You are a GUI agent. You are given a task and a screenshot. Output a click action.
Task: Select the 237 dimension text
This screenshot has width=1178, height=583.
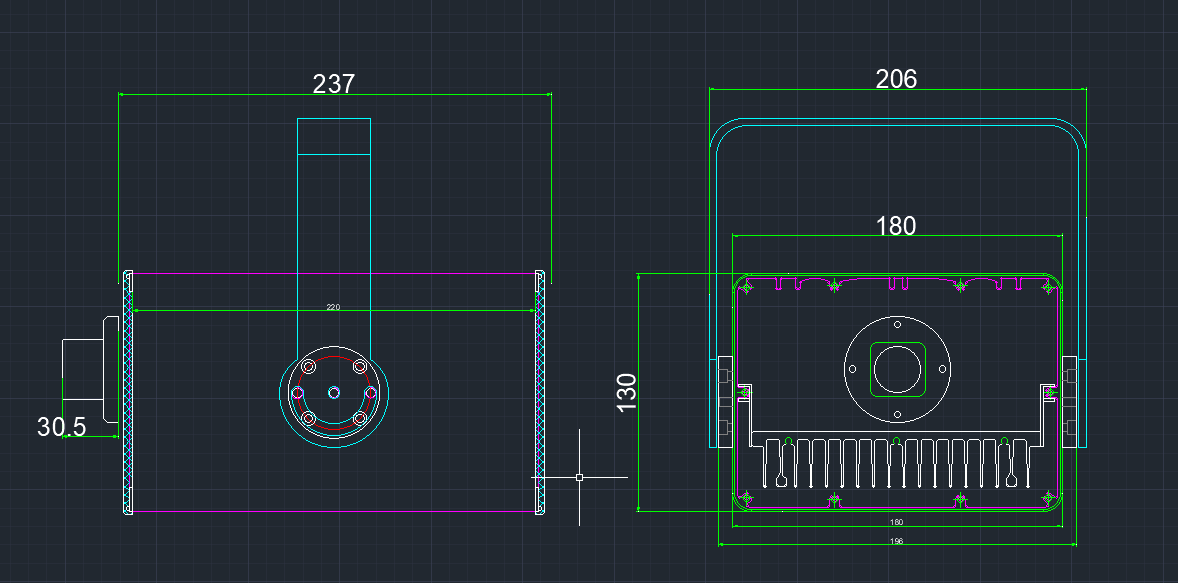point(333,84)
